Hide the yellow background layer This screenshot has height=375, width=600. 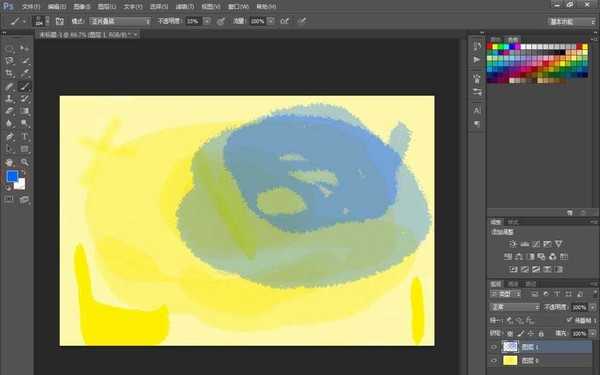pyautogui.click(x=494, y=360)
